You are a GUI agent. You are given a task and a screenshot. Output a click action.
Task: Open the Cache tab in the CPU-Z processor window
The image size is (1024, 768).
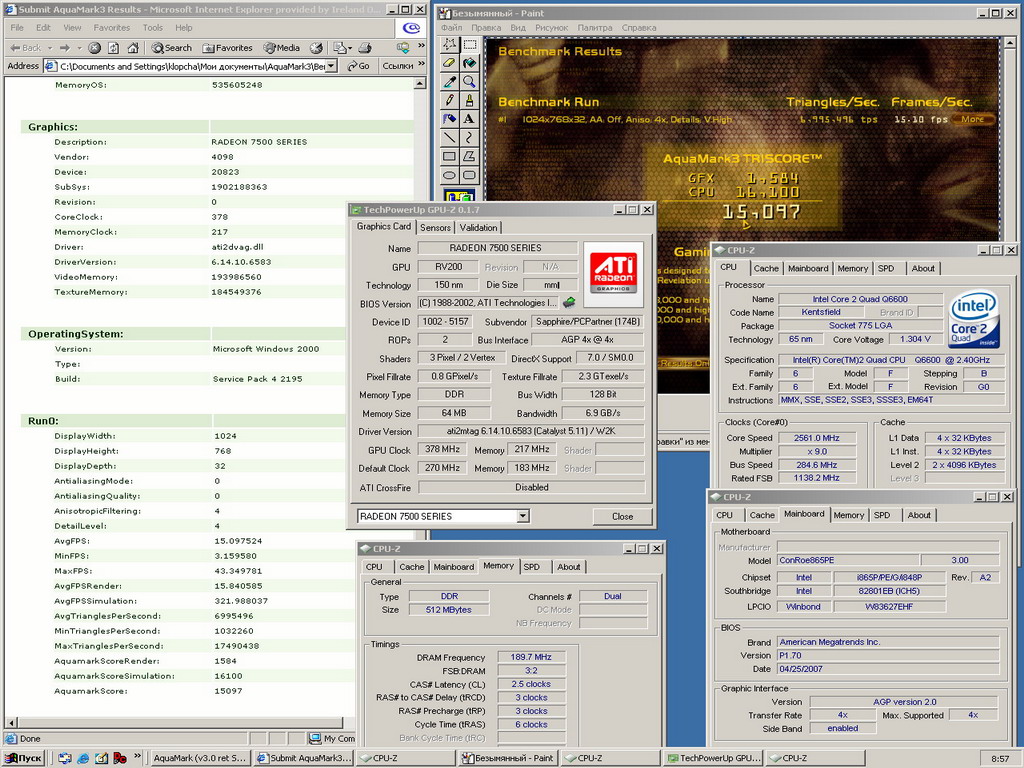[766, 268]
